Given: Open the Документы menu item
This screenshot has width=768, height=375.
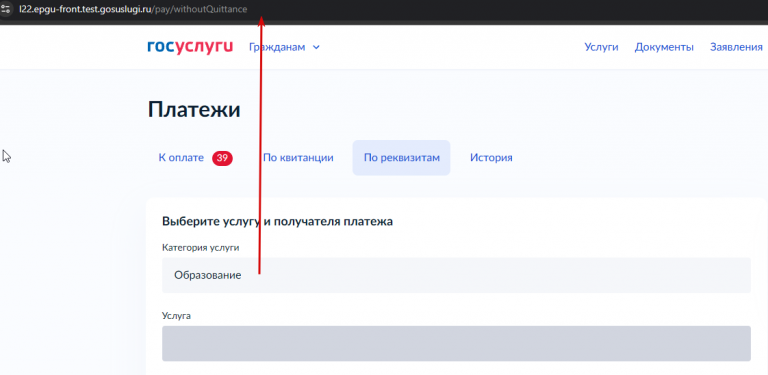Looking at the screenshot, I should [664, 47].
